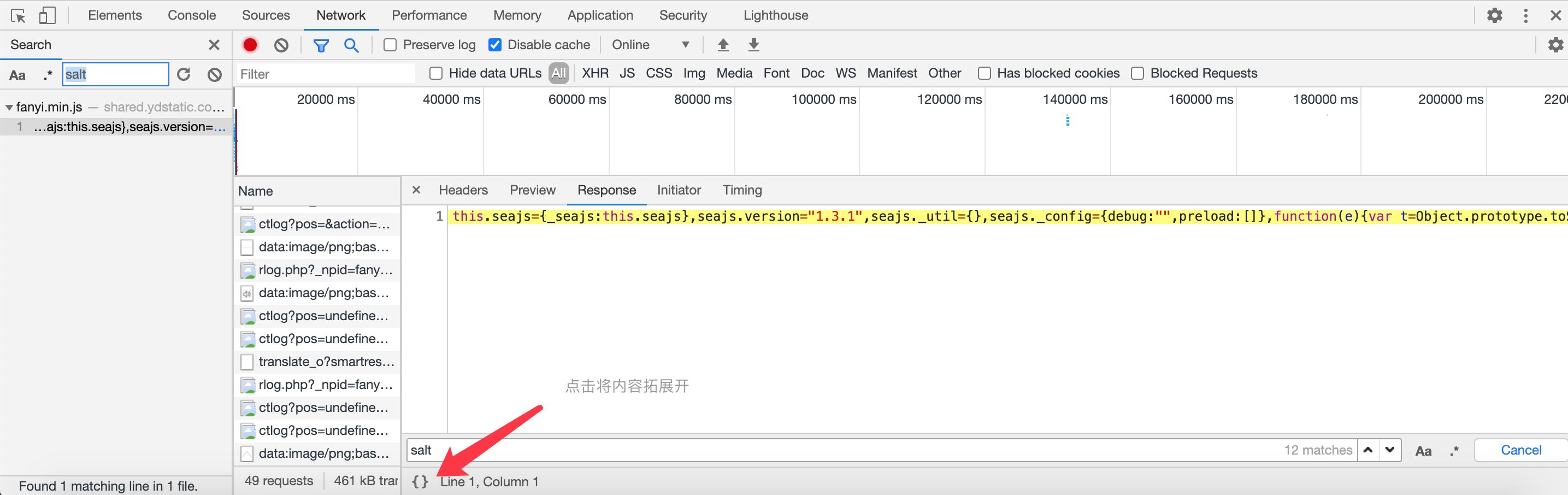Check Hide data URLs

pos(436,74)
